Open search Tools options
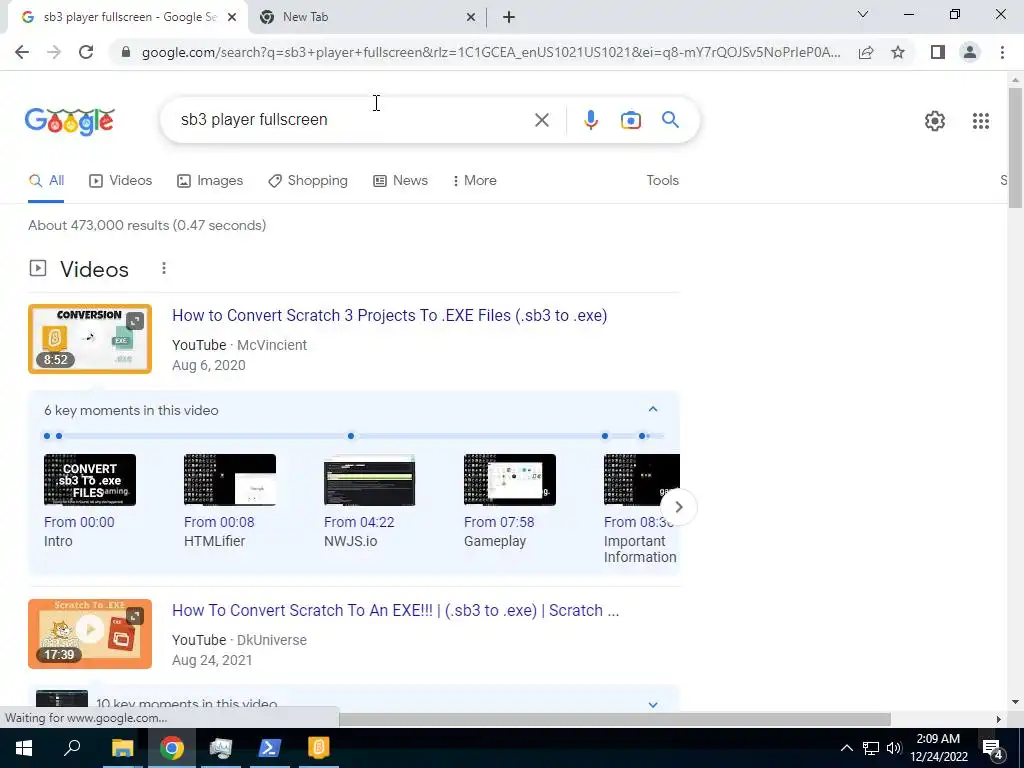The height and width of the screenshot is (768, 1024). point(662,181)
